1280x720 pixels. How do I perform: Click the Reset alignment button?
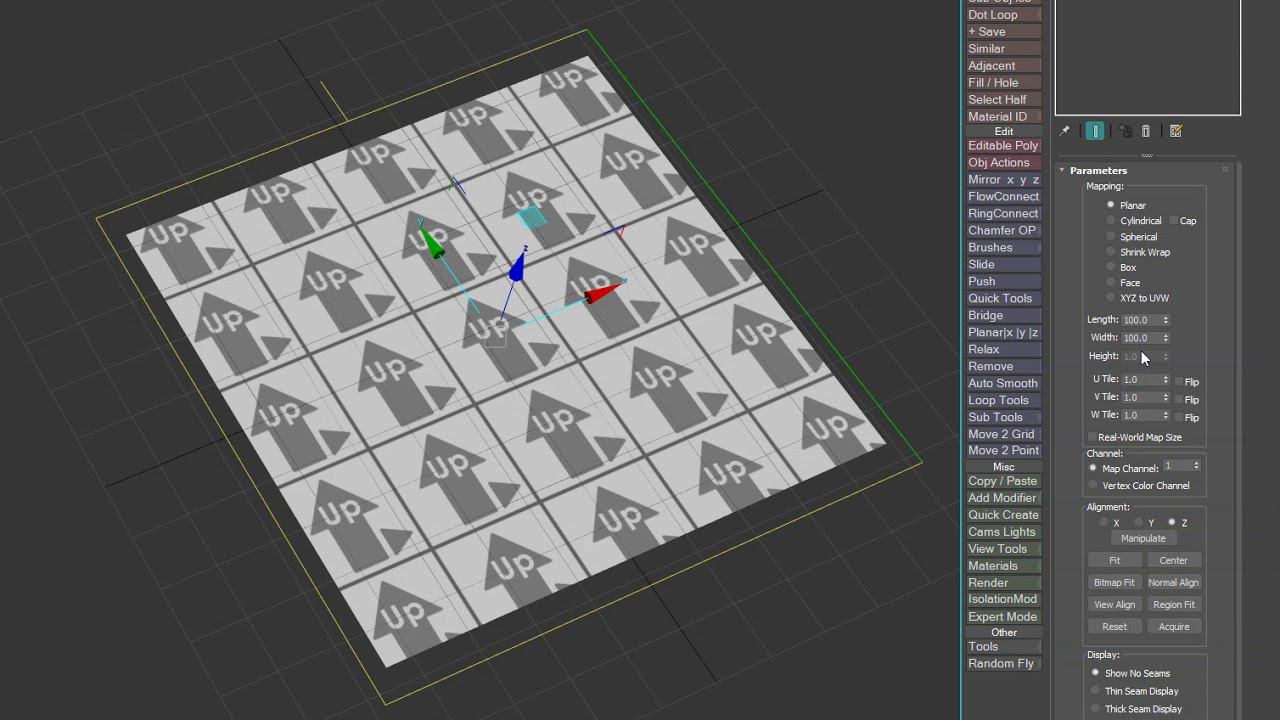click(x=1114, y=627)
